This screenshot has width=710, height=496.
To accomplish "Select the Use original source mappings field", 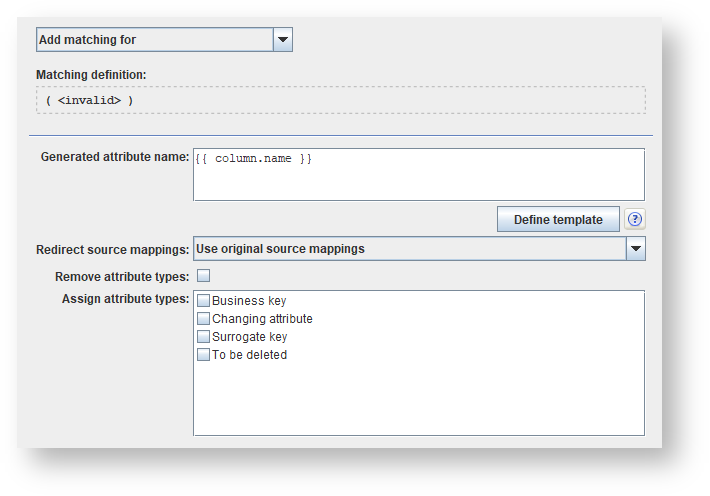I will (x=410, y=249).
